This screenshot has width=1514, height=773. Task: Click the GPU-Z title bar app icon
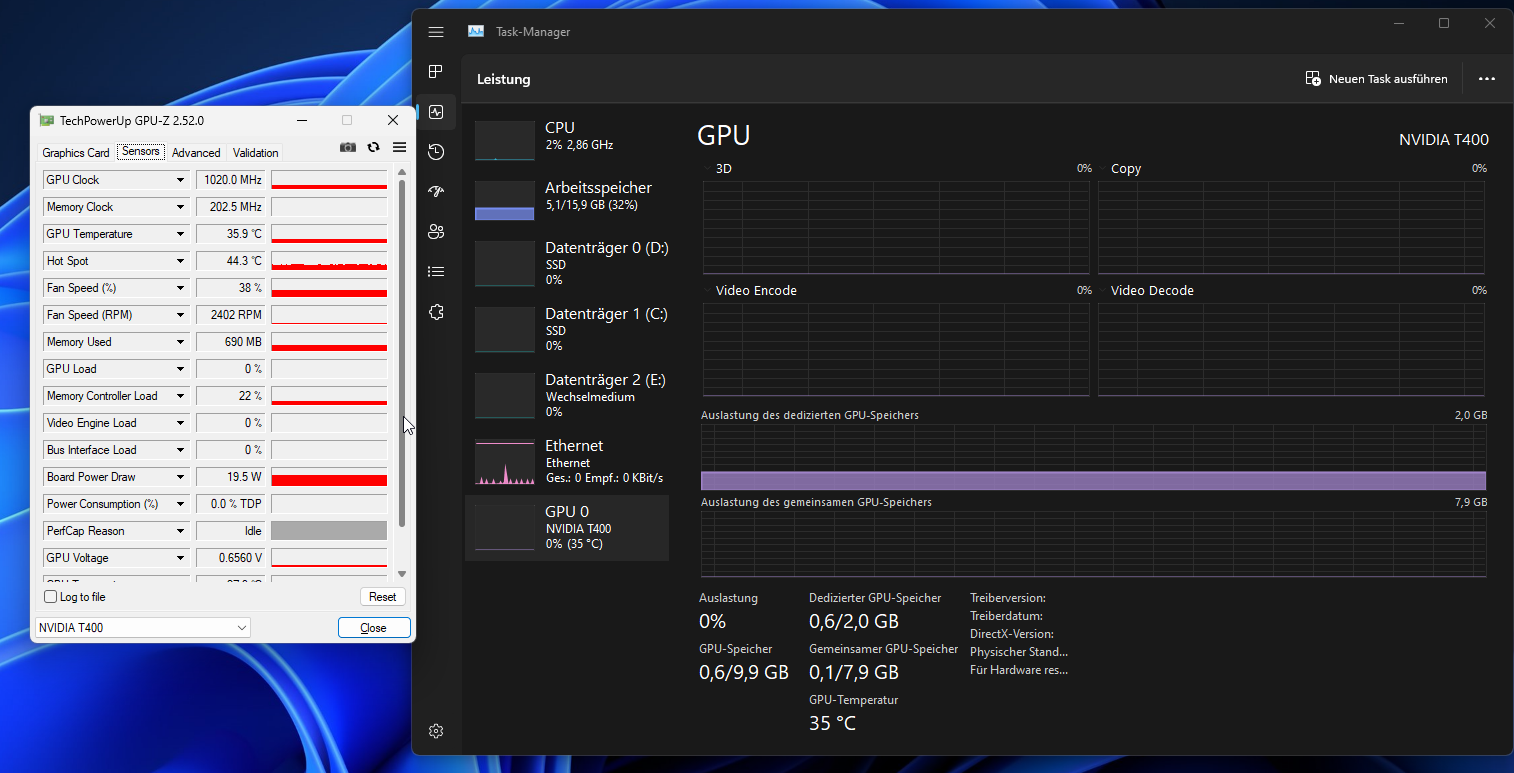(x=47, y=120)
